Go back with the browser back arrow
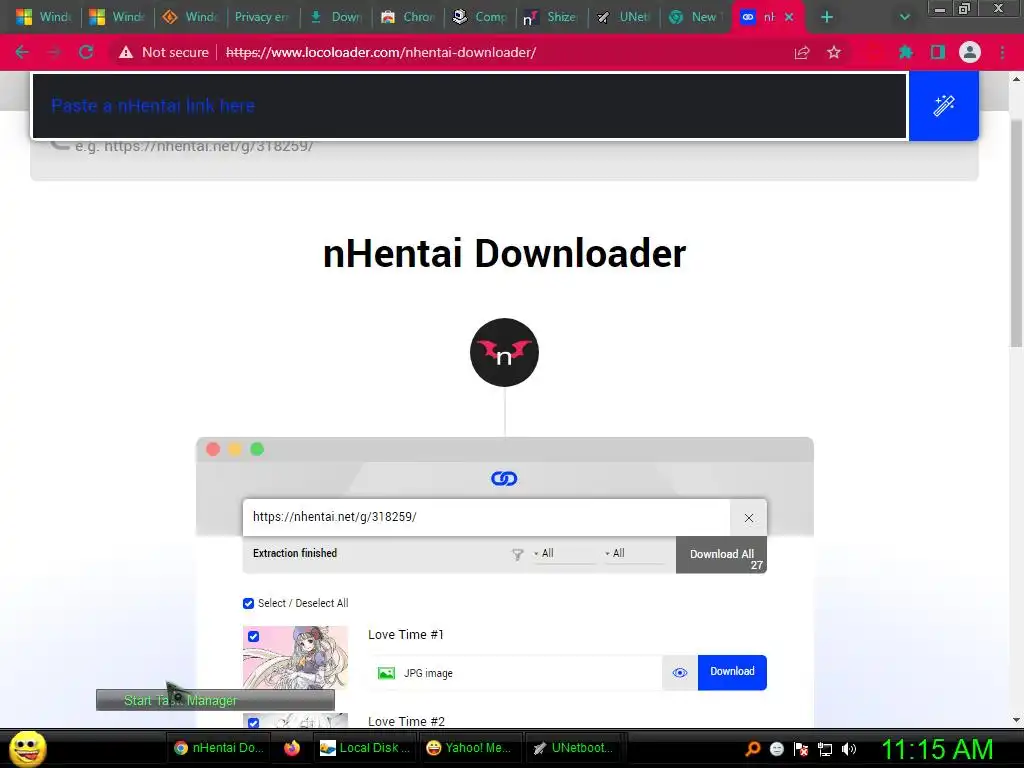This screenshot has height=768, width=1024. click(x=22, y=52)
